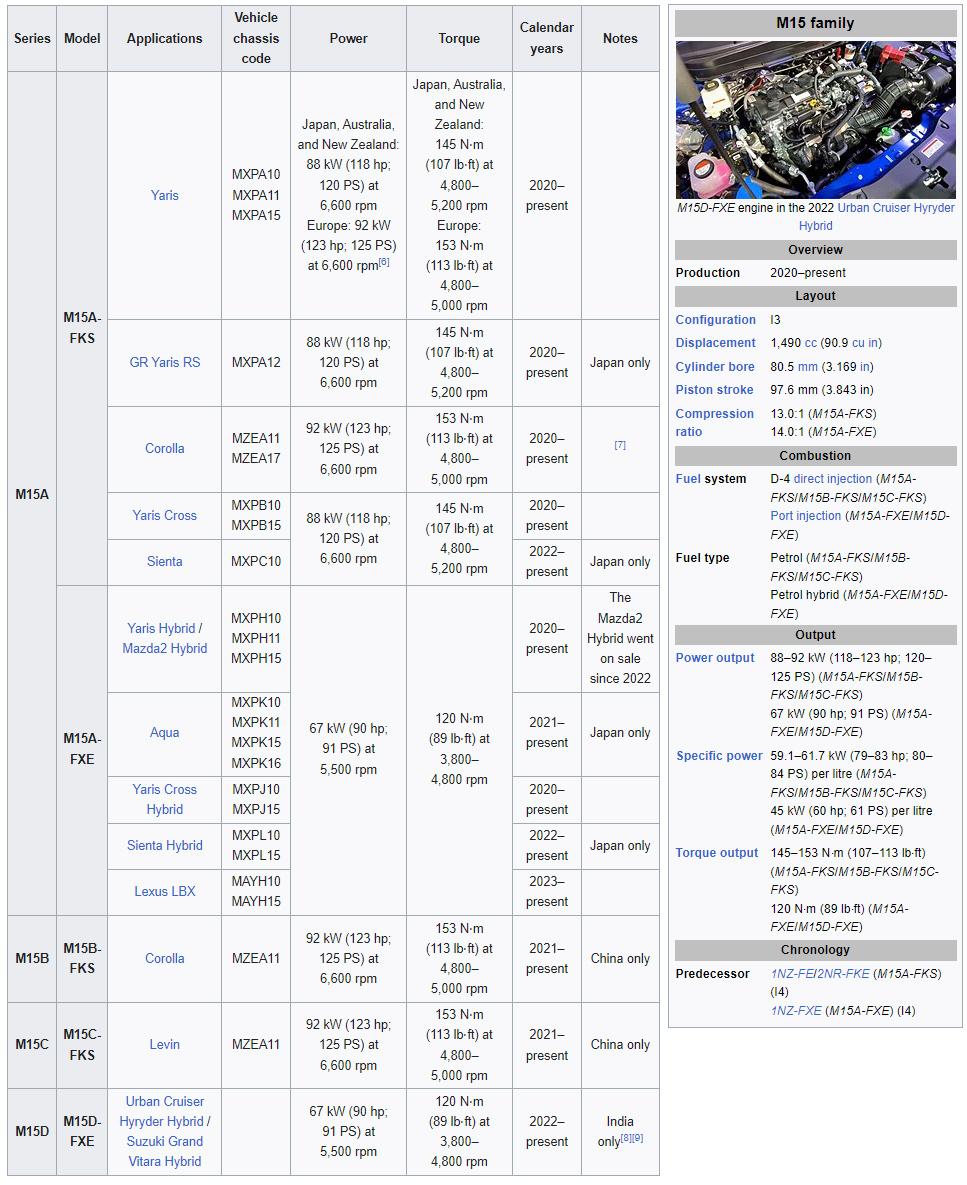Follow the direct injection link
Viewport: 967px width, 1185px height.
pyautogui.click(x=833, y=479)
